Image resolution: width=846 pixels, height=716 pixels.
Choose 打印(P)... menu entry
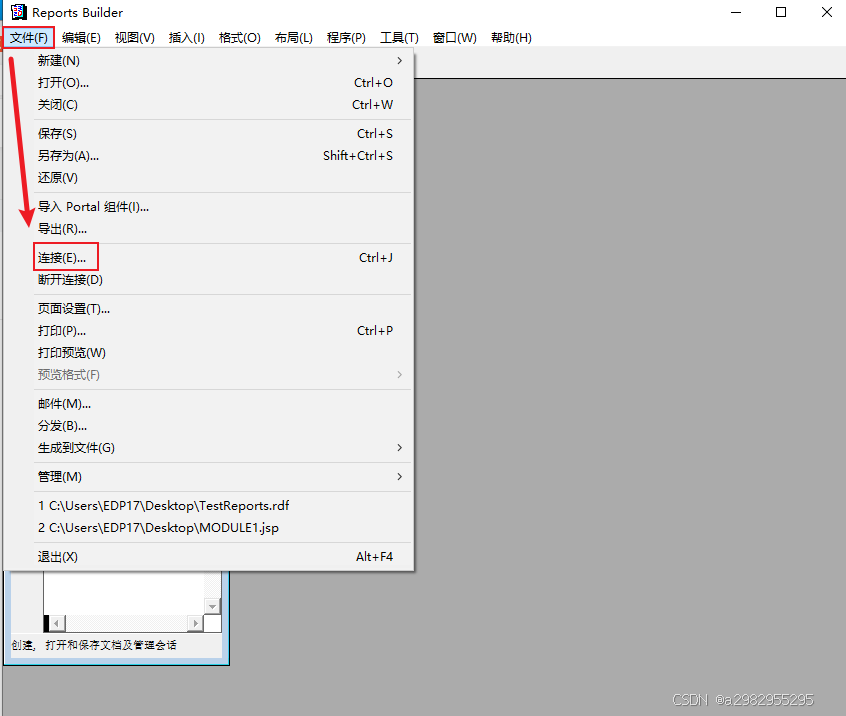[x=222, y=330]
